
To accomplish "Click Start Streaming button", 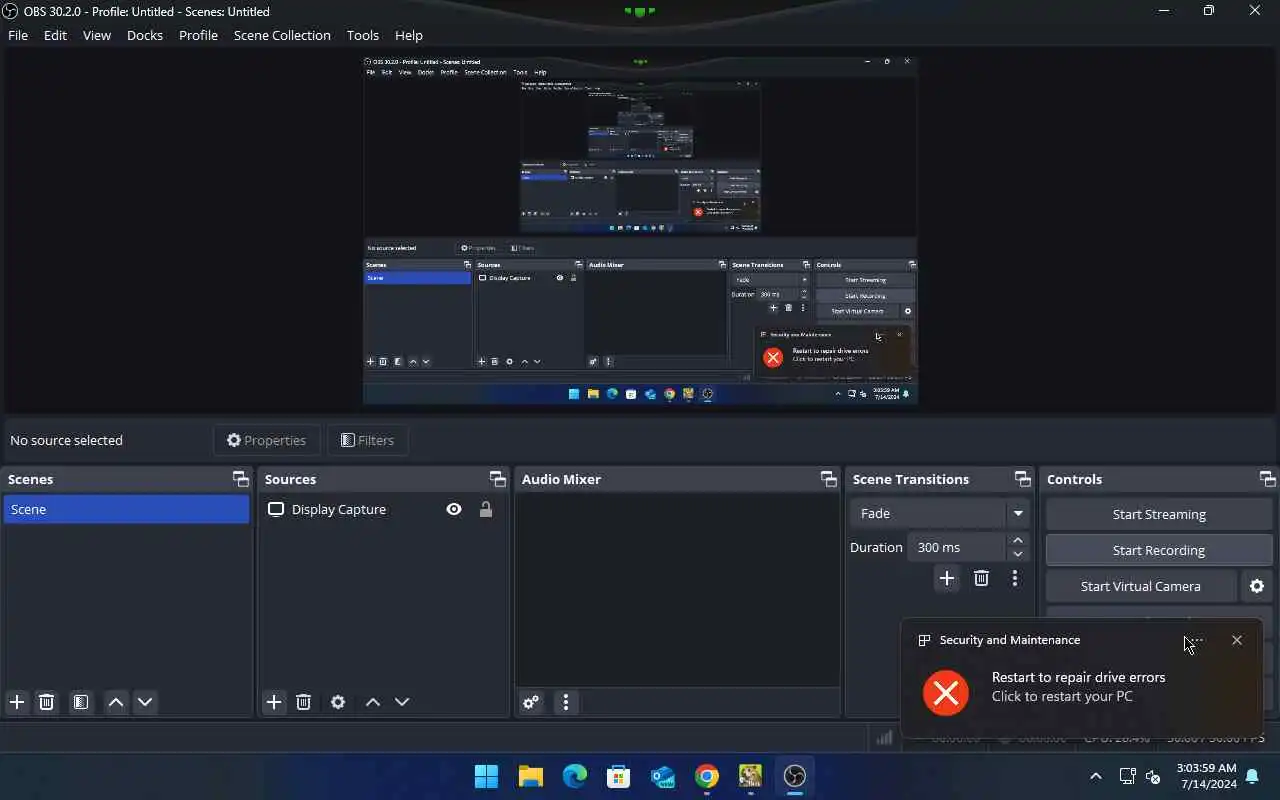I will click(1159, 514).
